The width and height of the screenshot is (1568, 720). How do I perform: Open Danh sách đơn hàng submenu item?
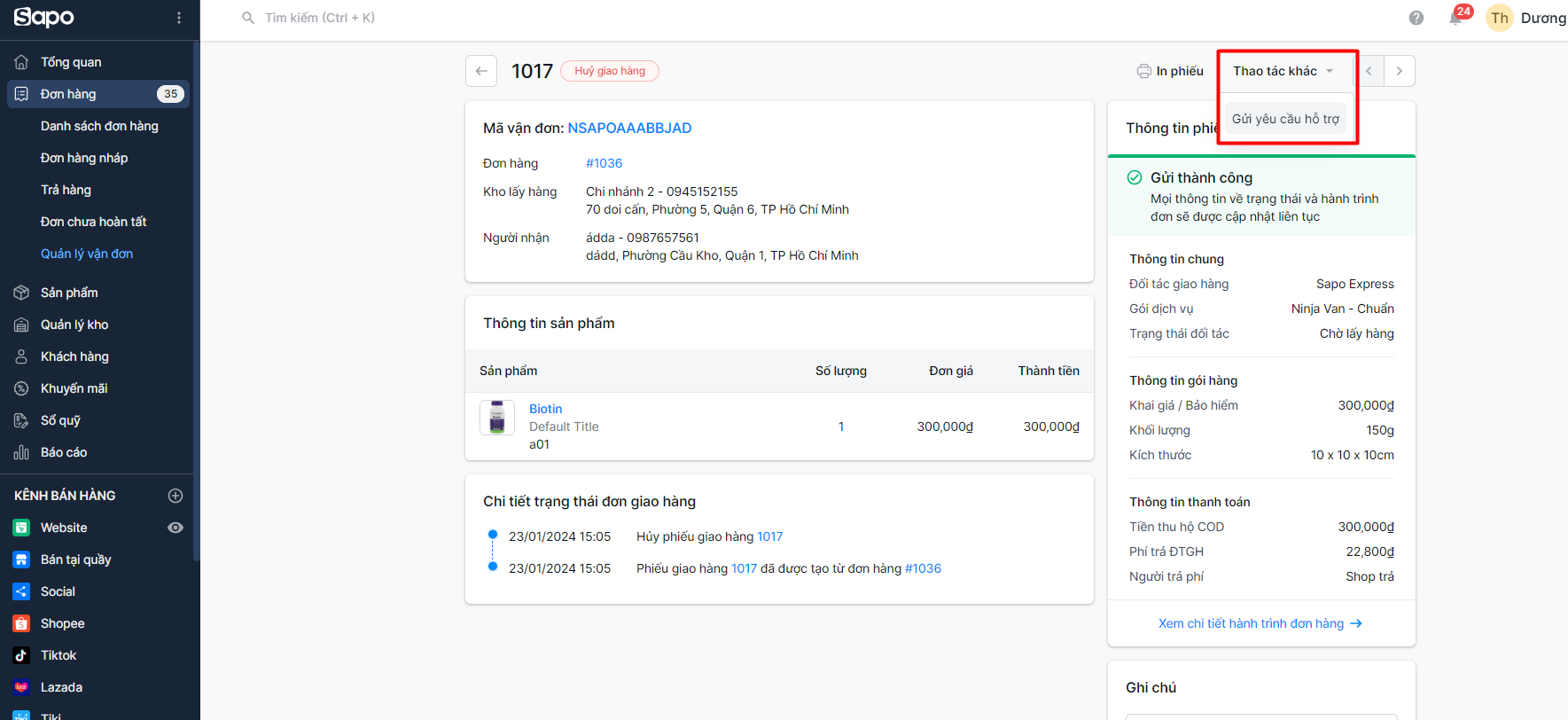99,126
